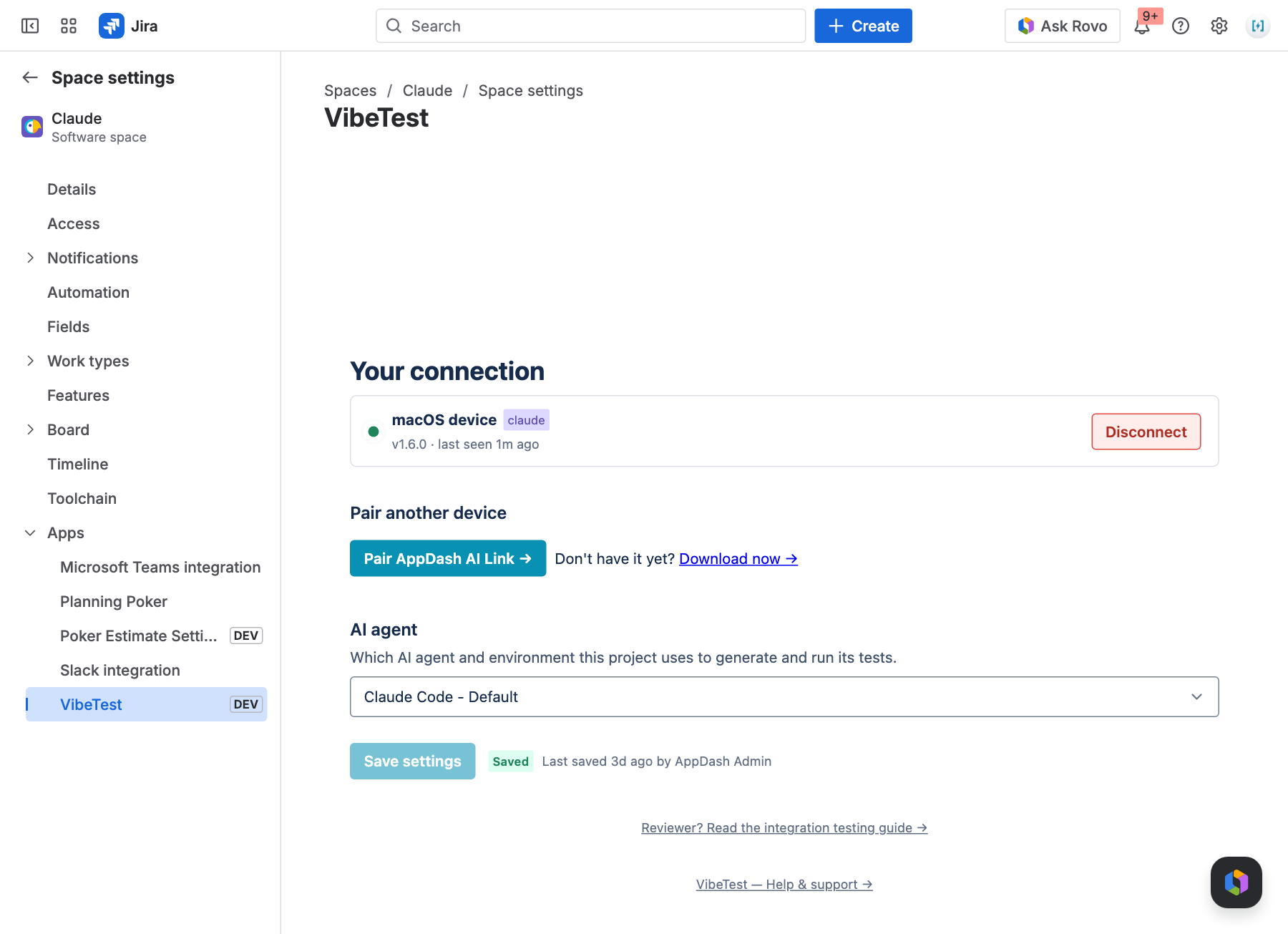The height and width of the screenshot is (934, 1288).
Task: Expand the Work types section
Action: coord(30,361)
